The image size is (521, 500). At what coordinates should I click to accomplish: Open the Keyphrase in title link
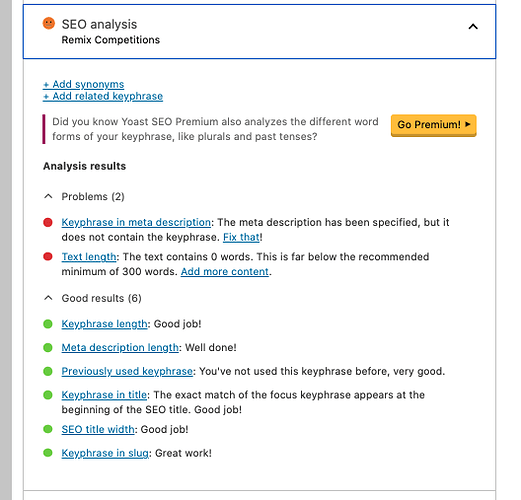coord(104,395)
